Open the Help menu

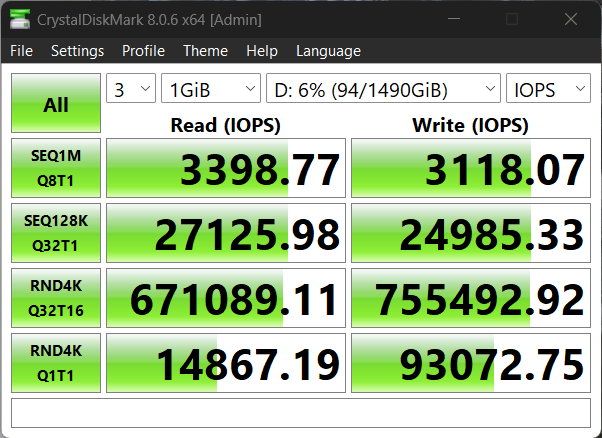(261, 51)
